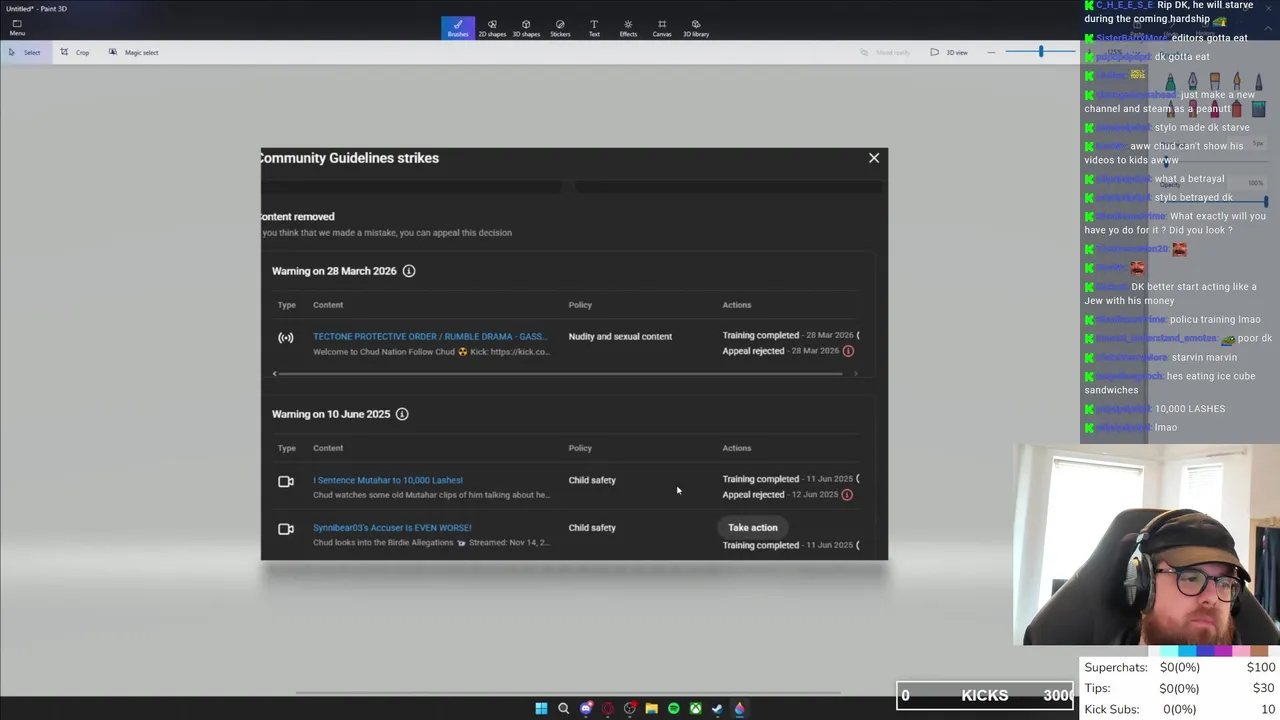Open the TECTONE PROTECTIVE ORDER video link

point(430,336)
